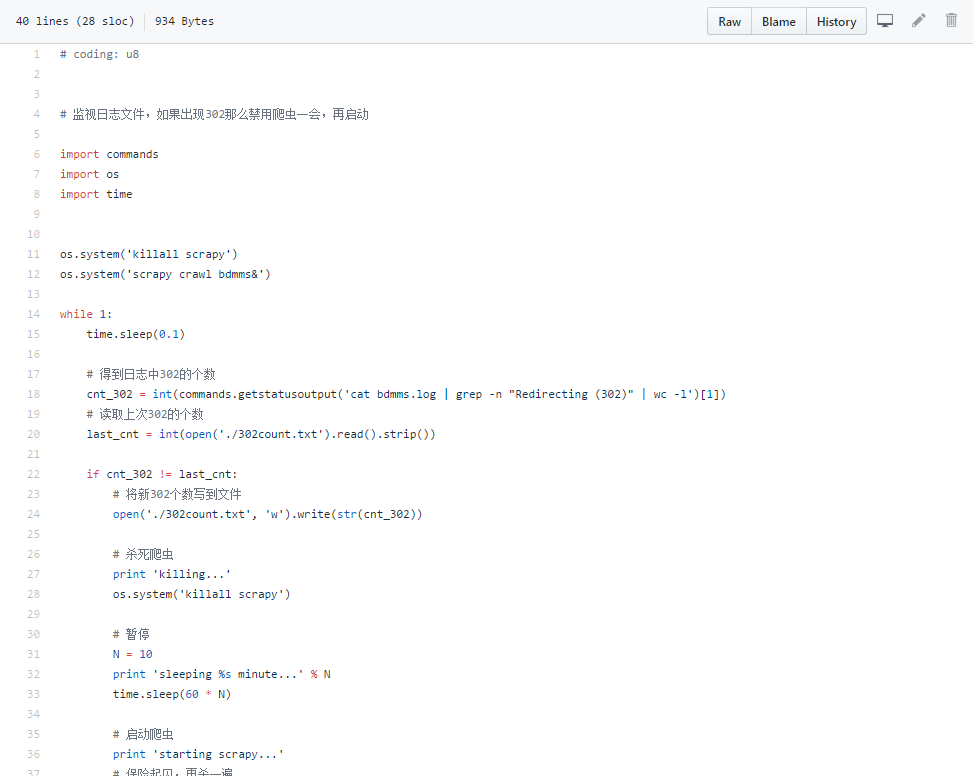Open the Blame view
This screenshot has width=973, height=776.
coord(779,22)
